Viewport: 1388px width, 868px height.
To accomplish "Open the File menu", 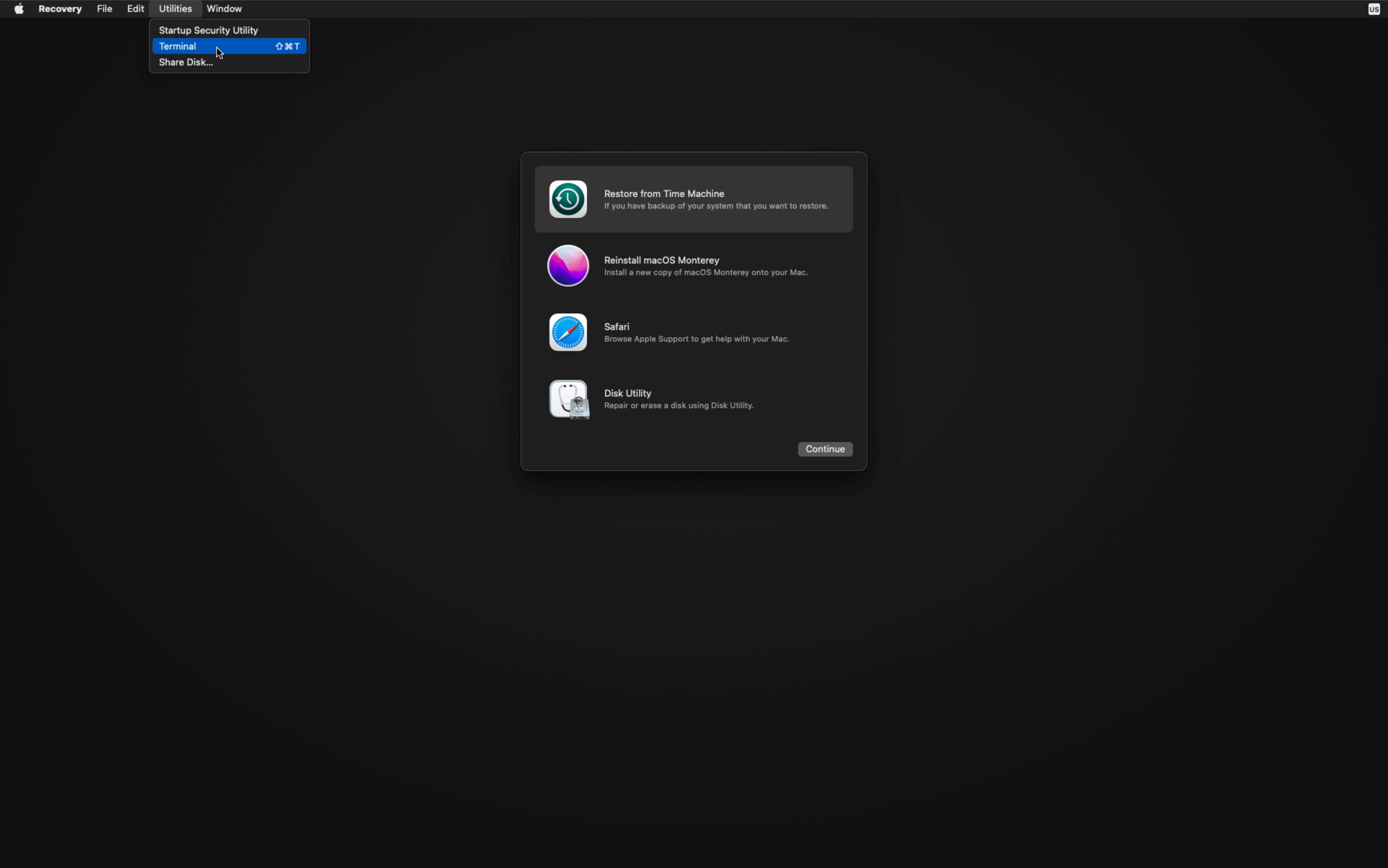I will 104,8.
